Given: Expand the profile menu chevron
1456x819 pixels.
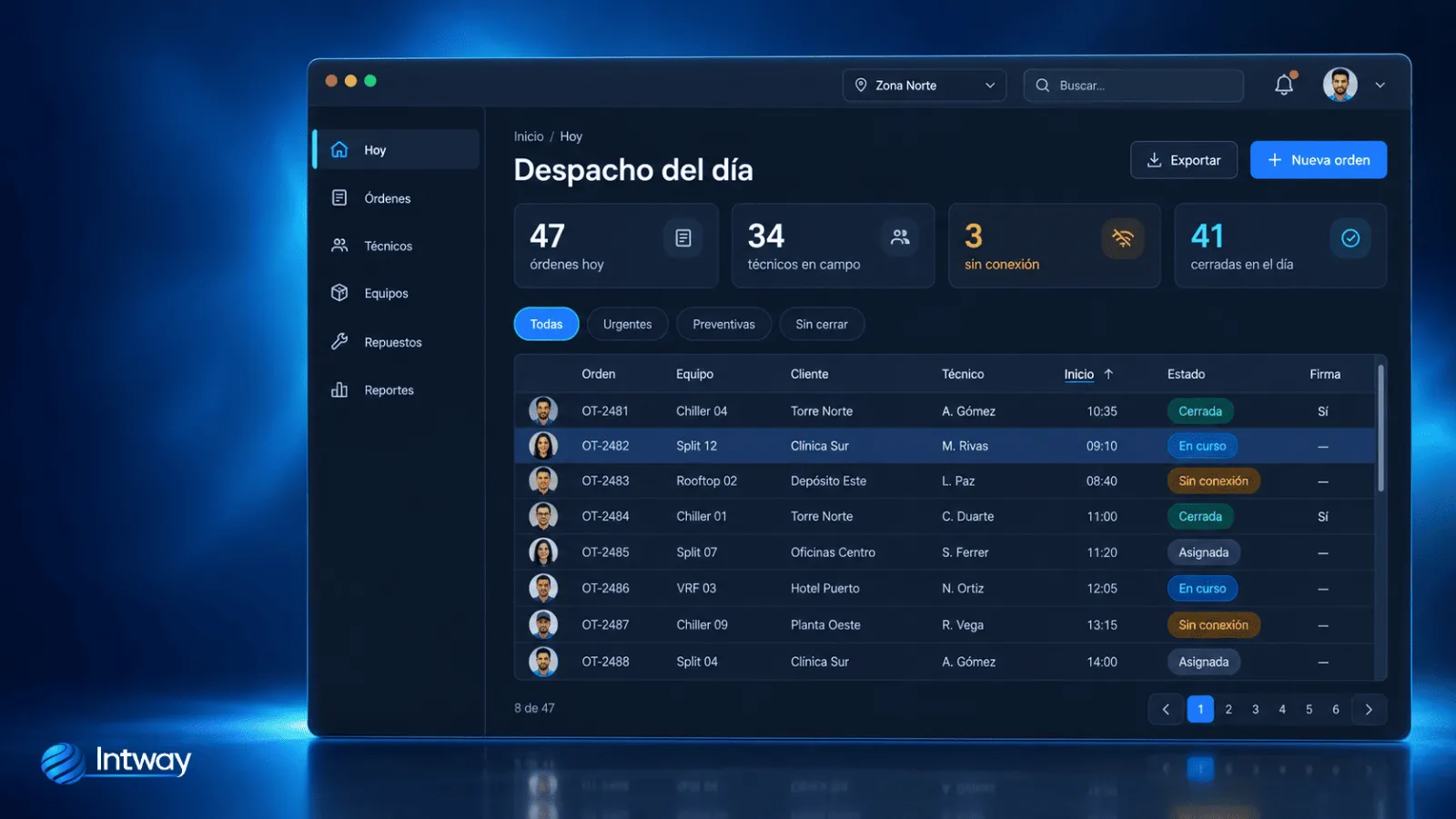Looking at the screenshot, I should (1380, 85).
